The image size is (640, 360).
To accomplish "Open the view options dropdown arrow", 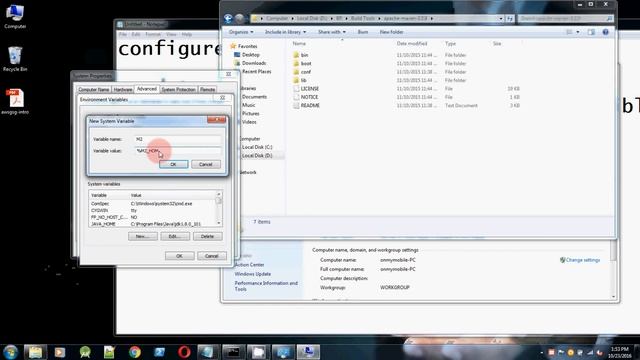I will (x=578, y=32).
